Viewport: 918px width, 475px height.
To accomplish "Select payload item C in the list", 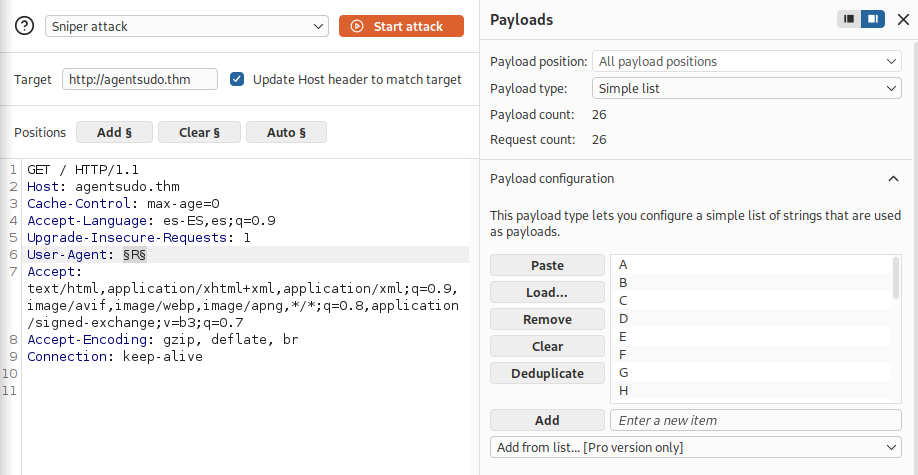I will pyautogui.click(x=751, y=300).
